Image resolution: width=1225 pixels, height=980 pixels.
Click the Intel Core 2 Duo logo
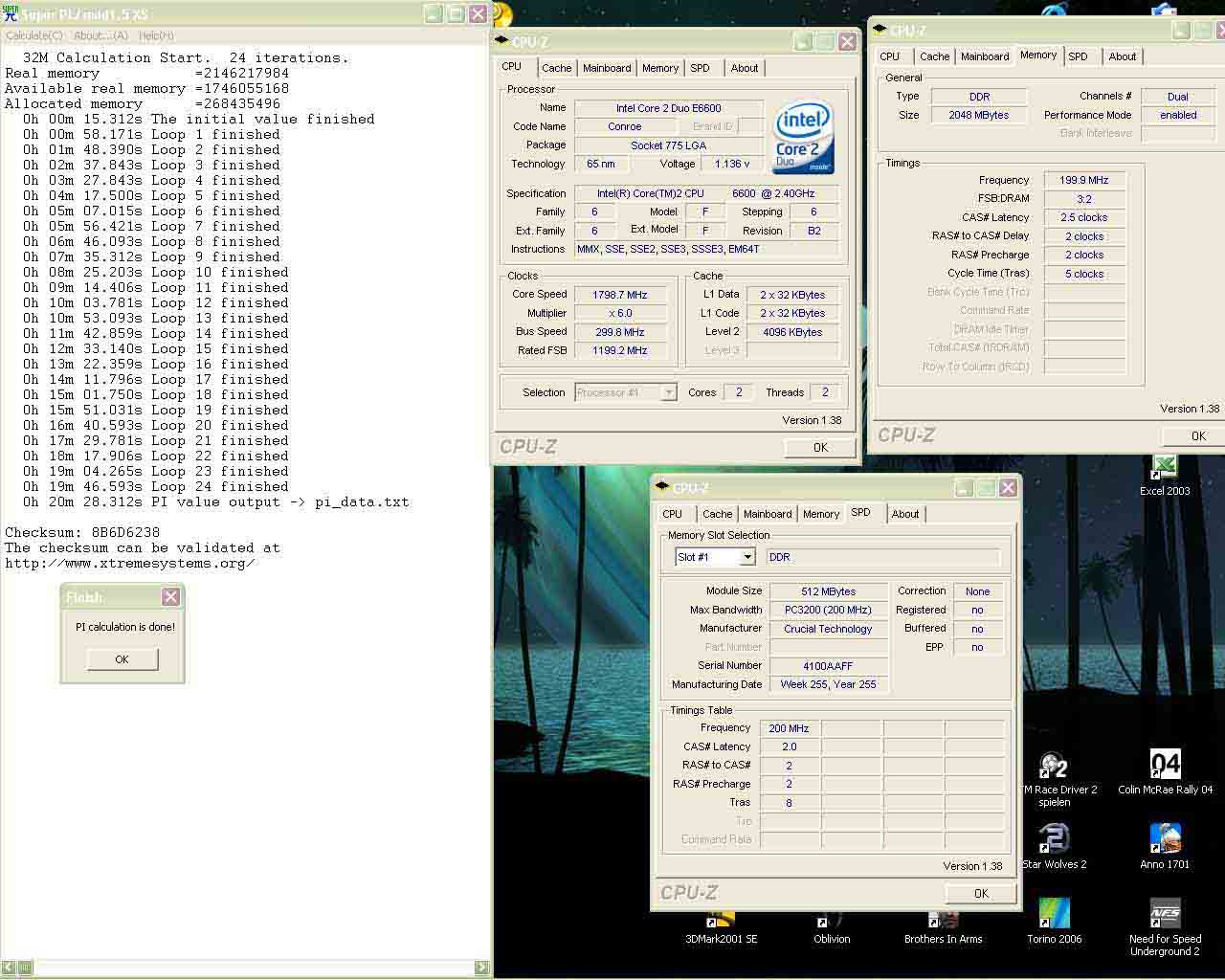(802, 136)
